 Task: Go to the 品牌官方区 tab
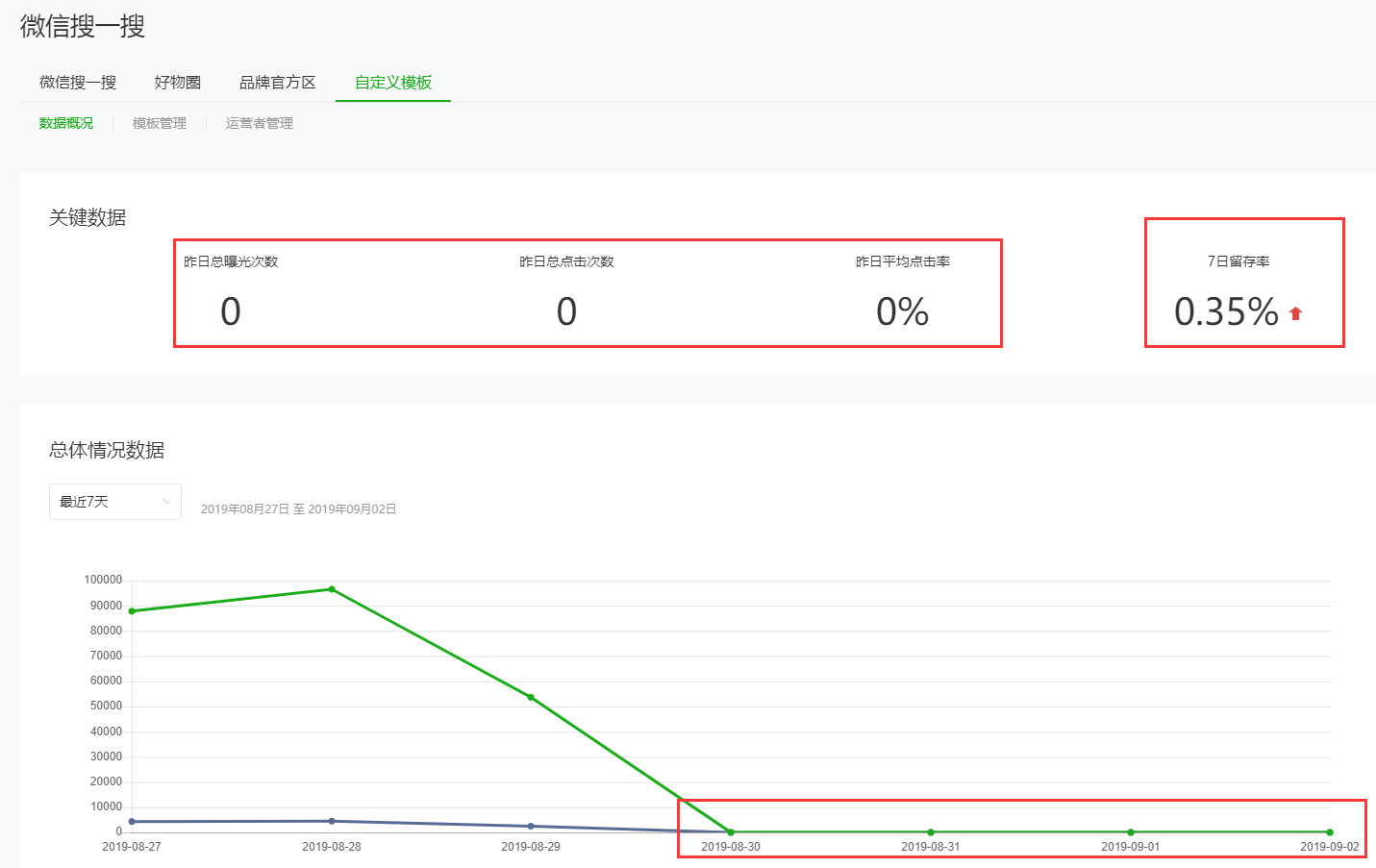(278, 83)
